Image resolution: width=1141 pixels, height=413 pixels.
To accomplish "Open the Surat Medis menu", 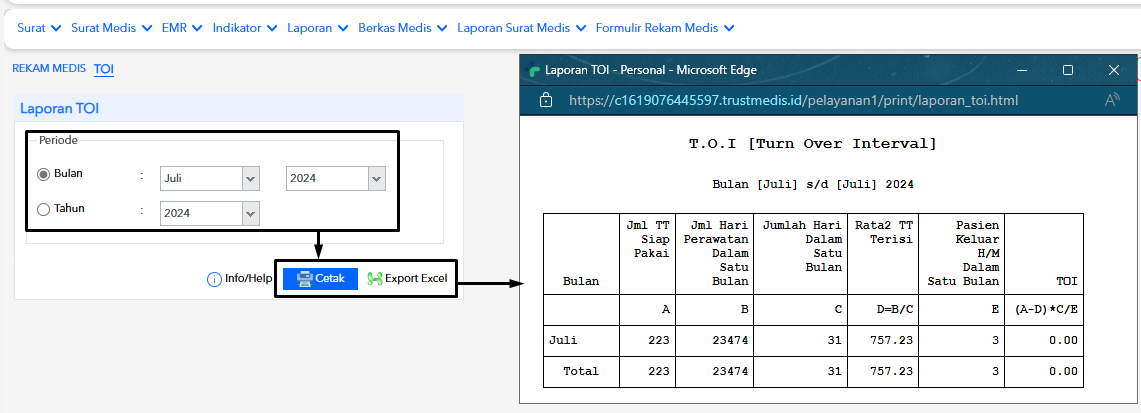I will tap(111, 28).
